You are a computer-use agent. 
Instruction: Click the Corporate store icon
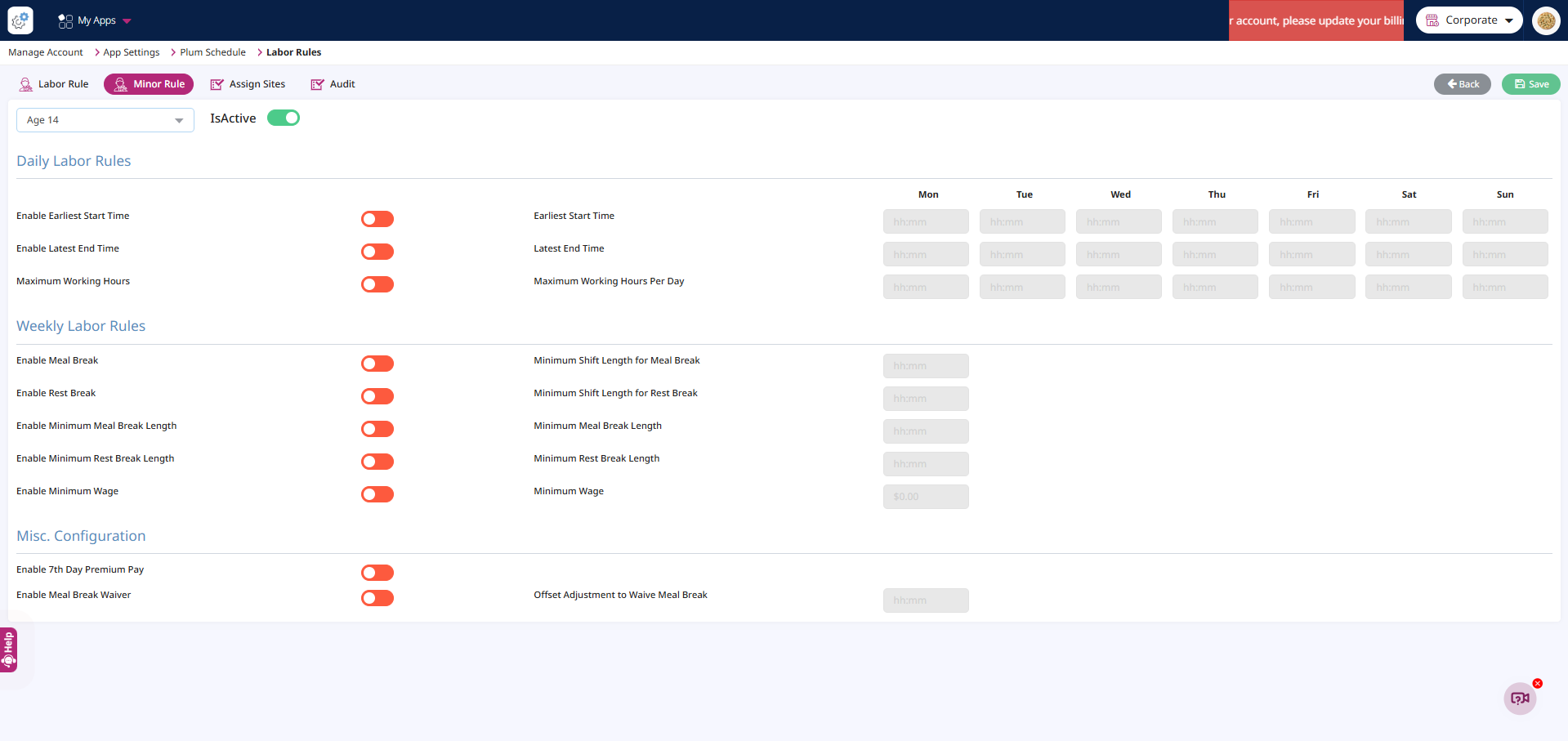[1432, 20]
